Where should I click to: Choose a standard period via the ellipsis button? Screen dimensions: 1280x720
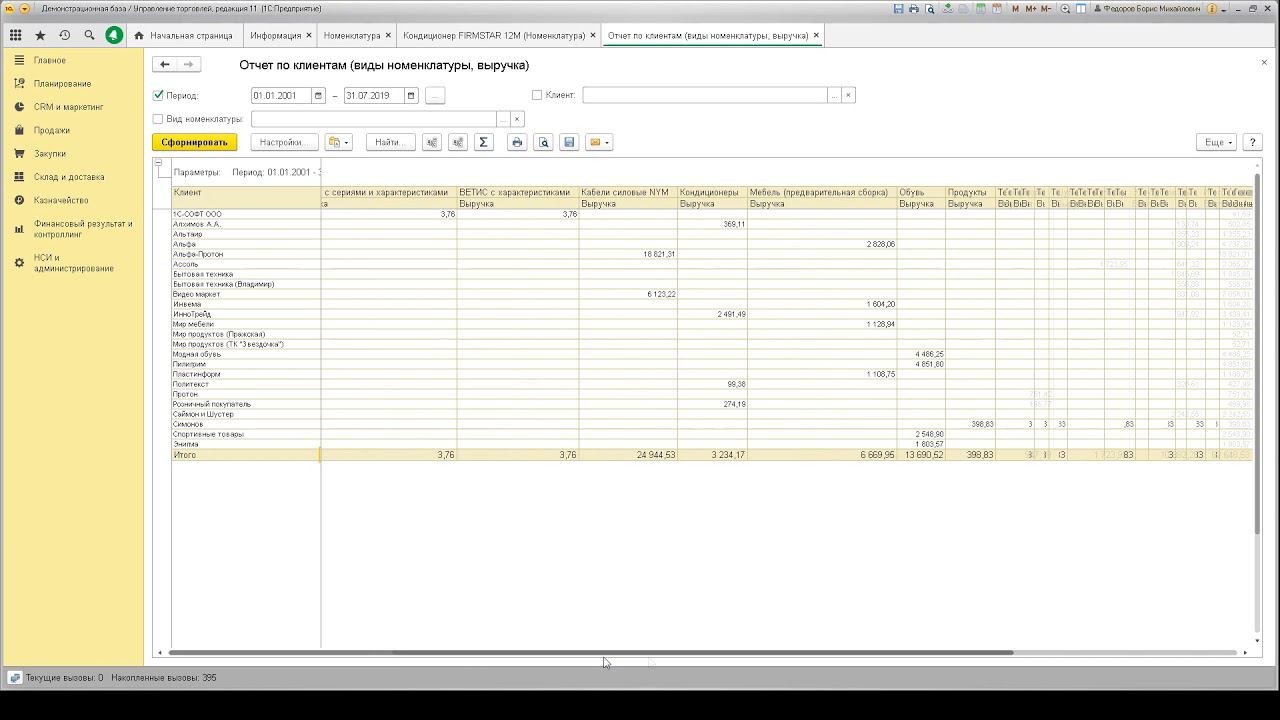[435, 95]
